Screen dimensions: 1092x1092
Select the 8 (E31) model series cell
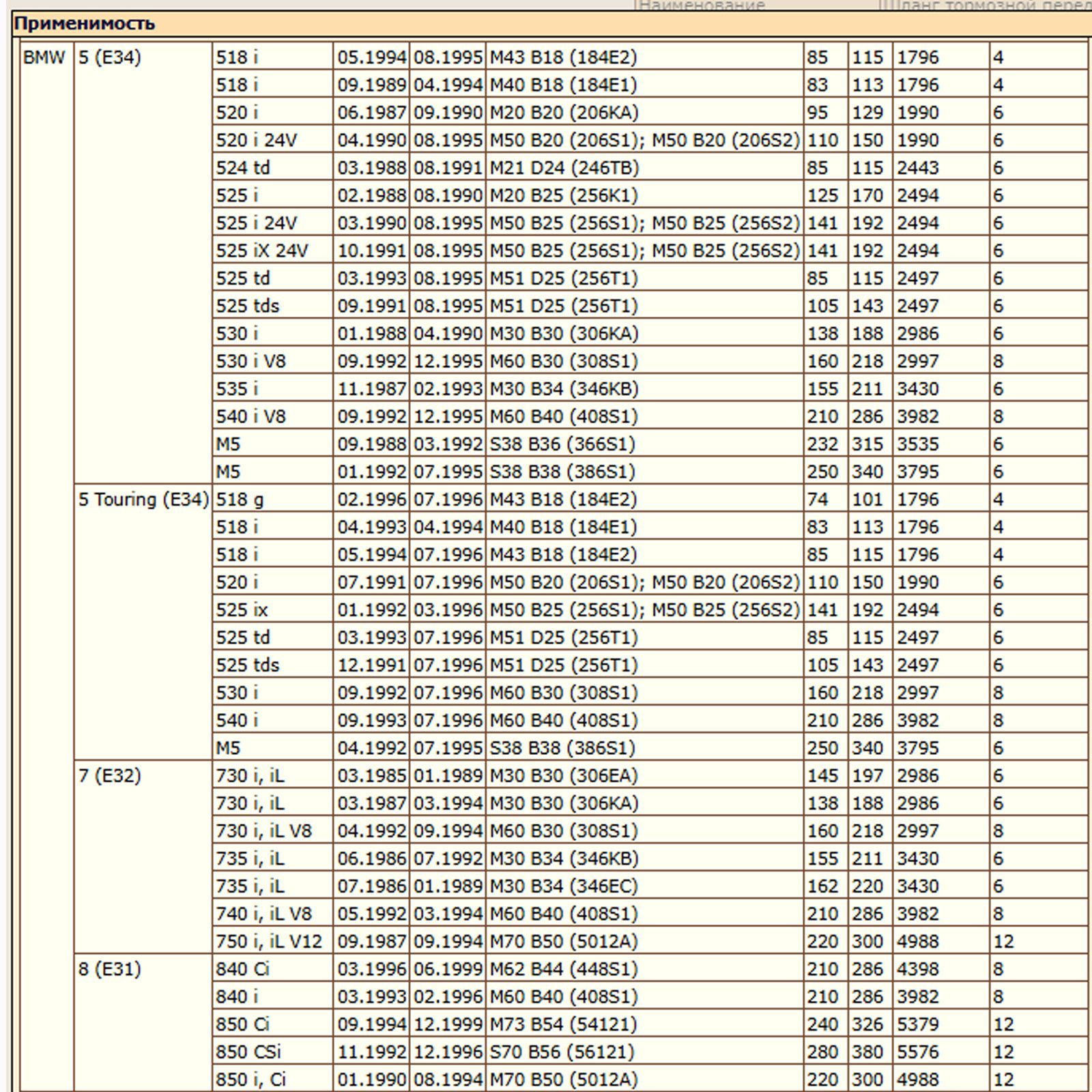tap(110, 969)
